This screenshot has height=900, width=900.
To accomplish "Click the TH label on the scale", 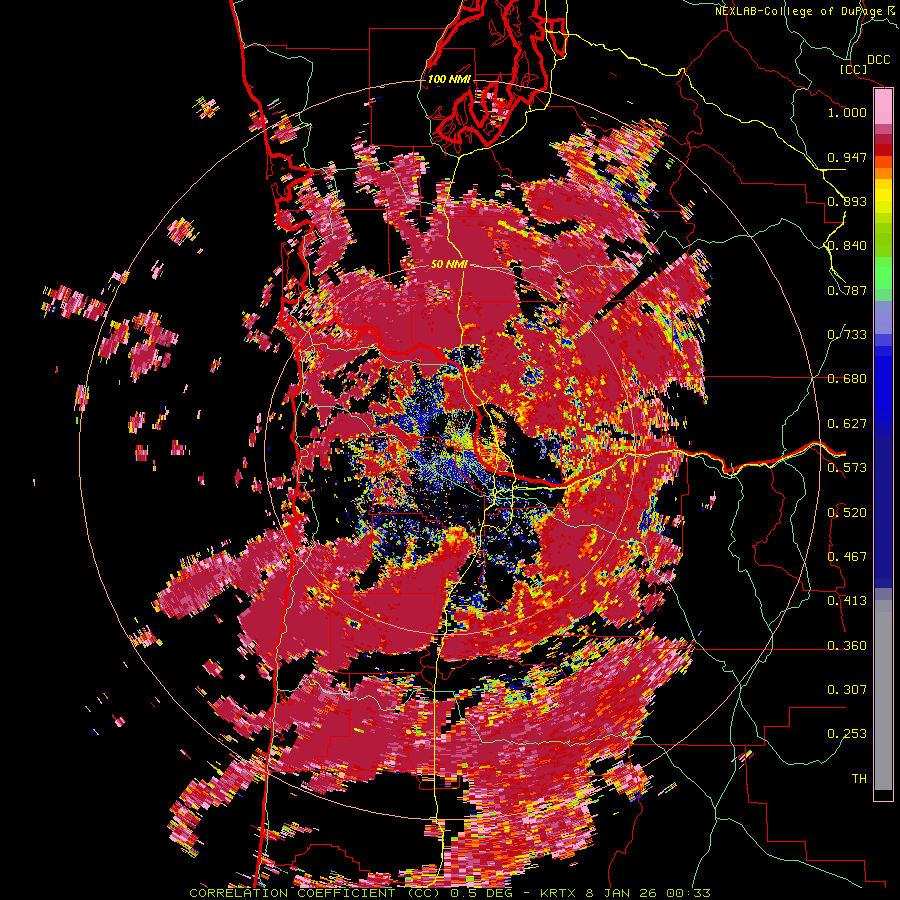I will click(859, 779).
